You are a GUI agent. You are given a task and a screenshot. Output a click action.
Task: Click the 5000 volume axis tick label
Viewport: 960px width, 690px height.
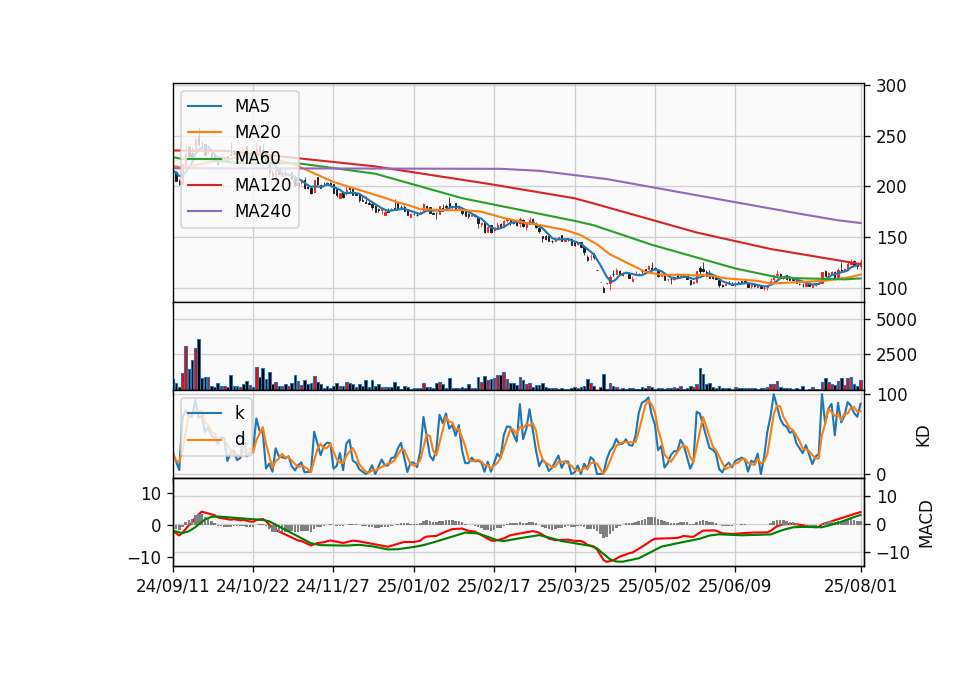(896, 320)
